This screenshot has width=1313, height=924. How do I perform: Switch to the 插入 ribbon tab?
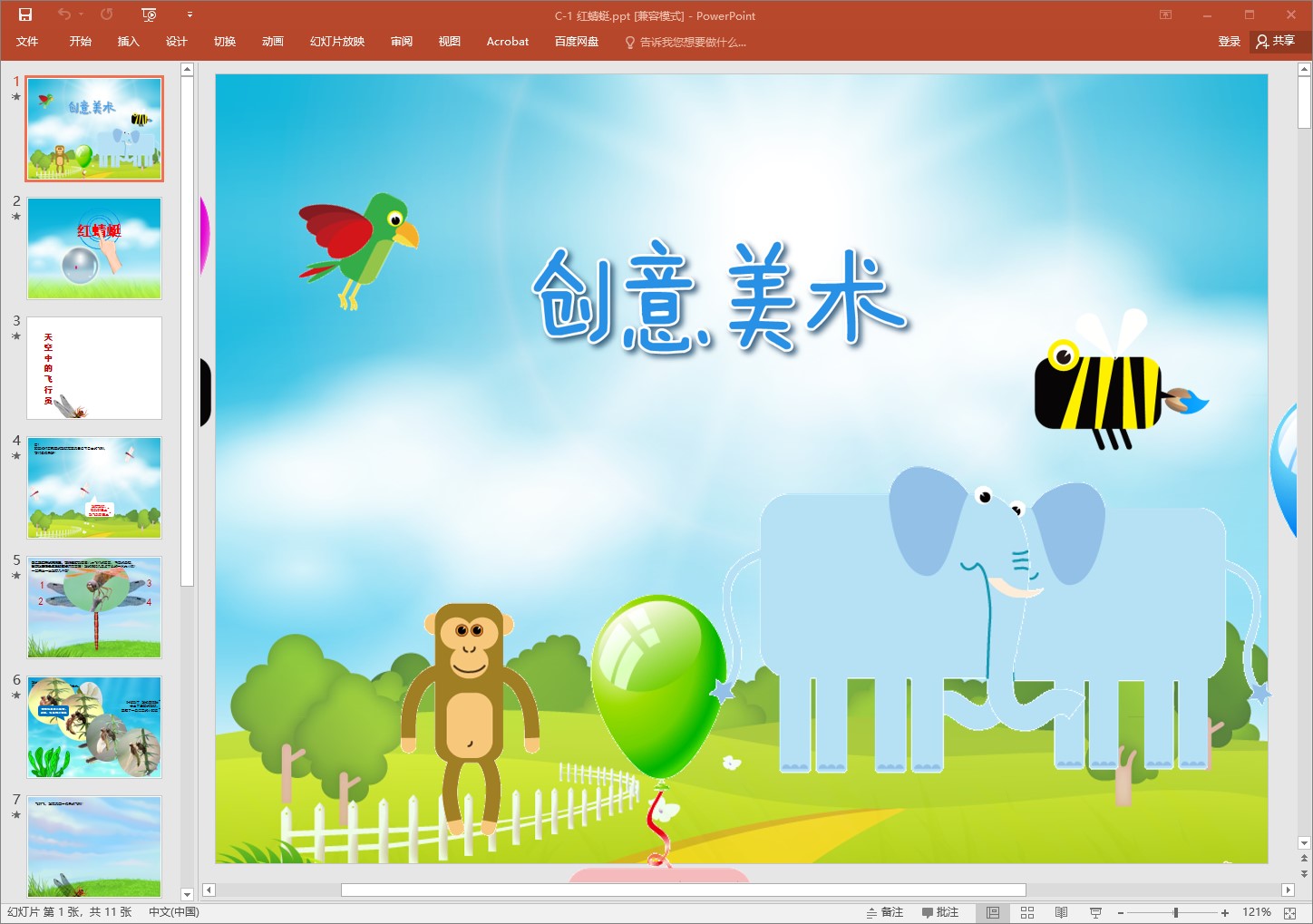tap(129, 42)
